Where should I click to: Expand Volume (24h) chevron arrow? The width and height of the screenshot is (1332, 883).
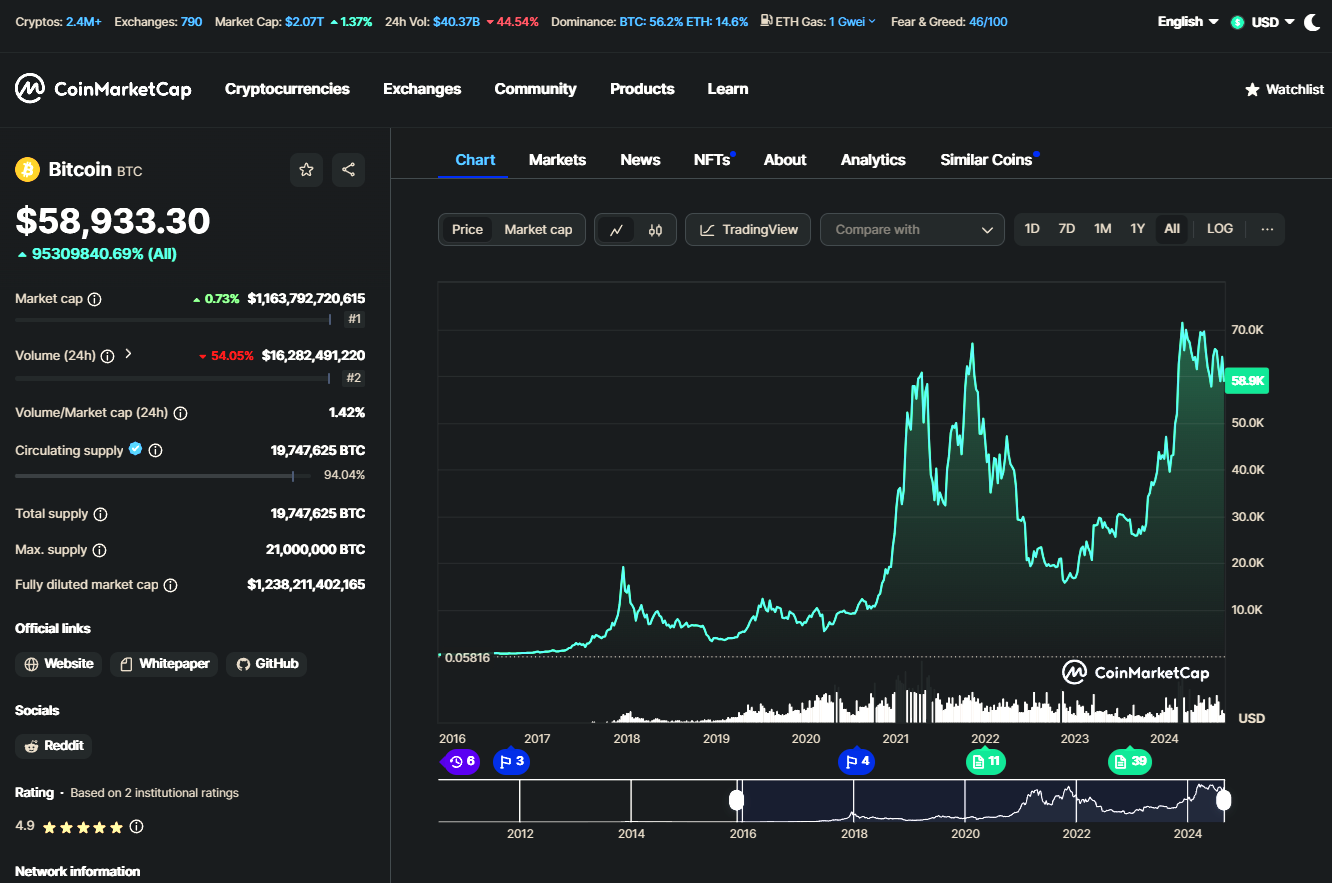coord(128,354)
